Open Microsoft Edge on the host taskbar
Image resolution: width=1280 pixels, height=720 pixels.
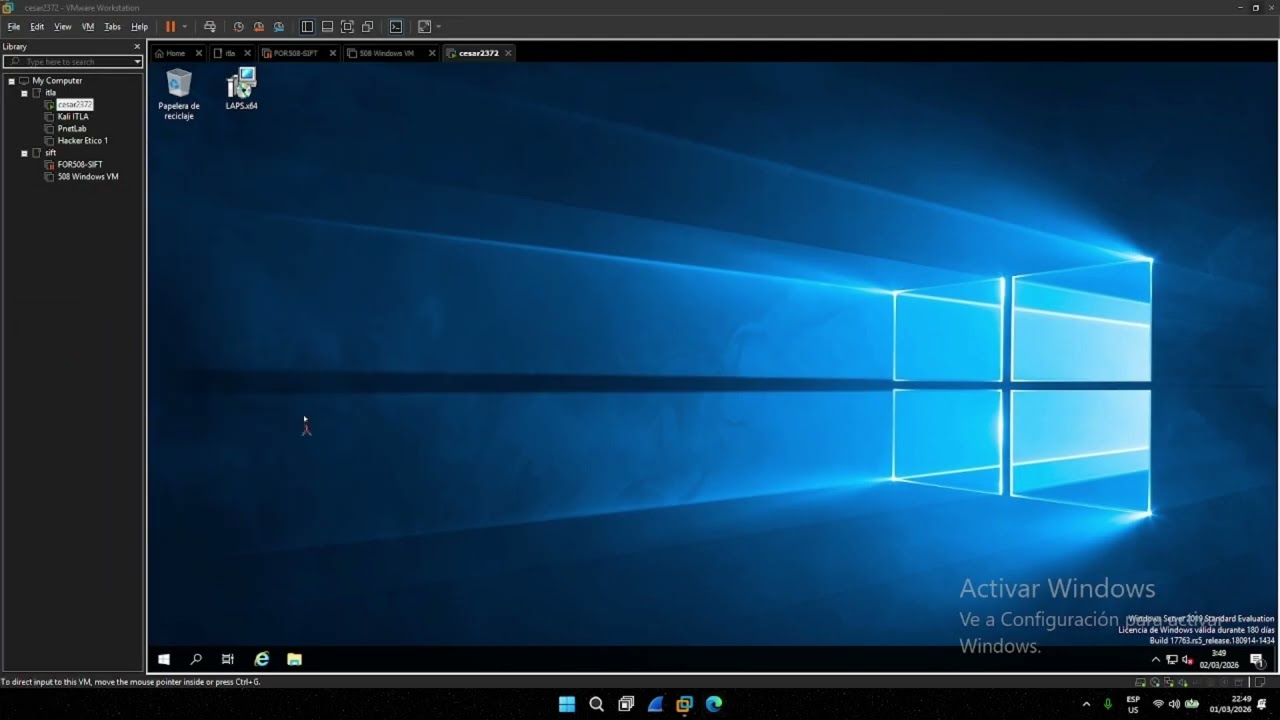(x=714, y=704)
